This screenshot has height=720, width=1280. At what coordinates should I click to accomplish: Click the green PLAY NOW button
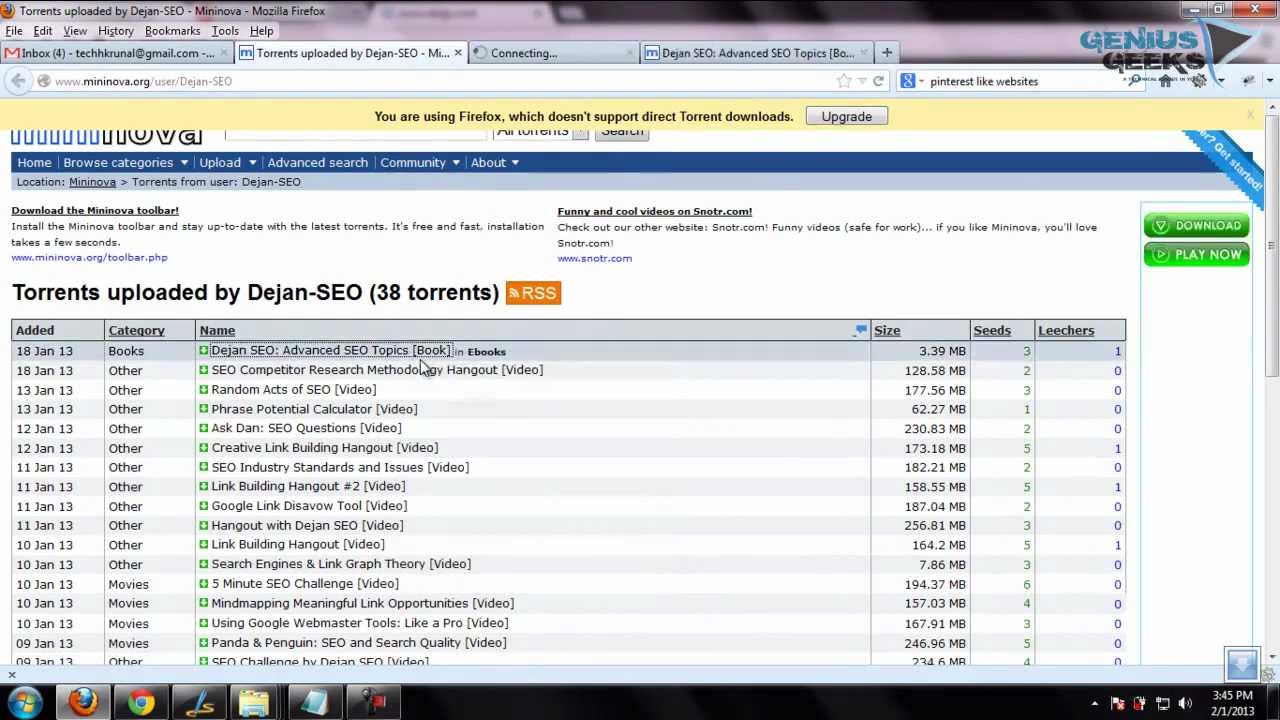pyautogui.click(x=1197, y=255)
